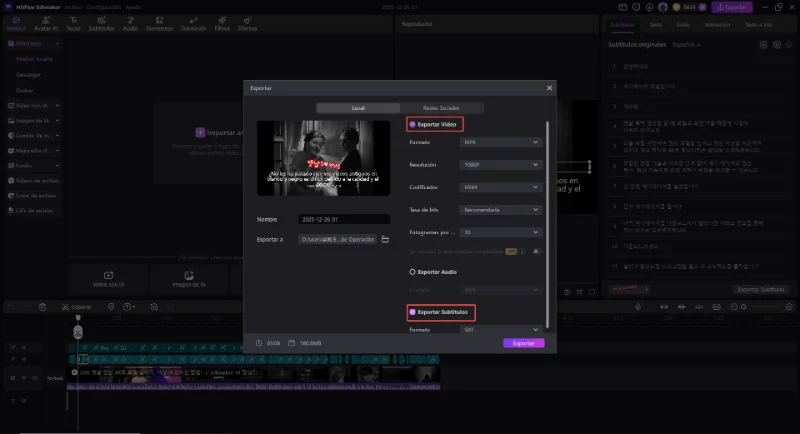Click the Imagen de IA card icon

pos(189,275)
